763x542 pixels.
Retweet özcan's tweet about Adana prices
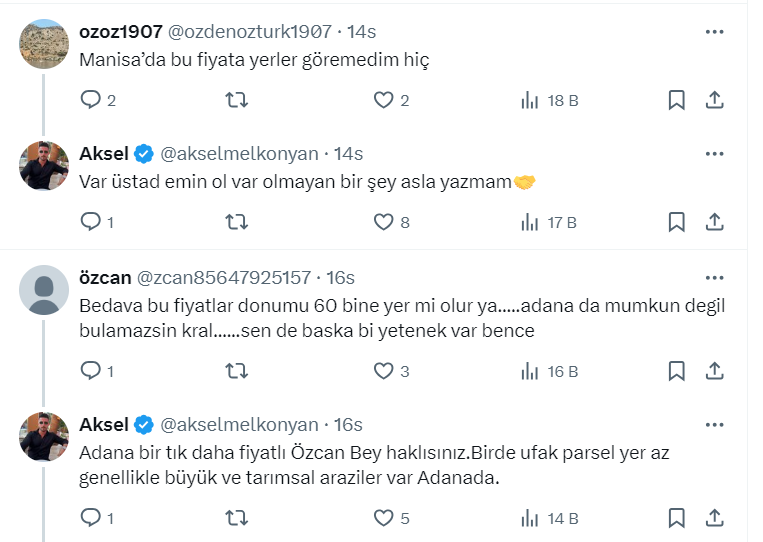click(237, 371)
